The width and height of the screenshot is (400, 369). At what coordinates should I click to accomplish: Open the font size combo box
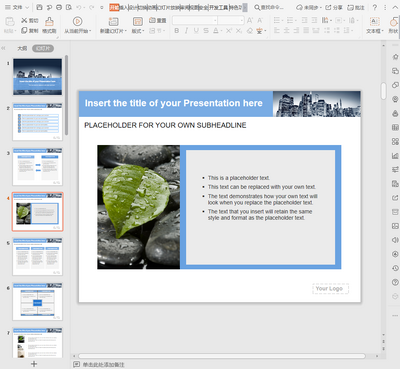(231, 21)
